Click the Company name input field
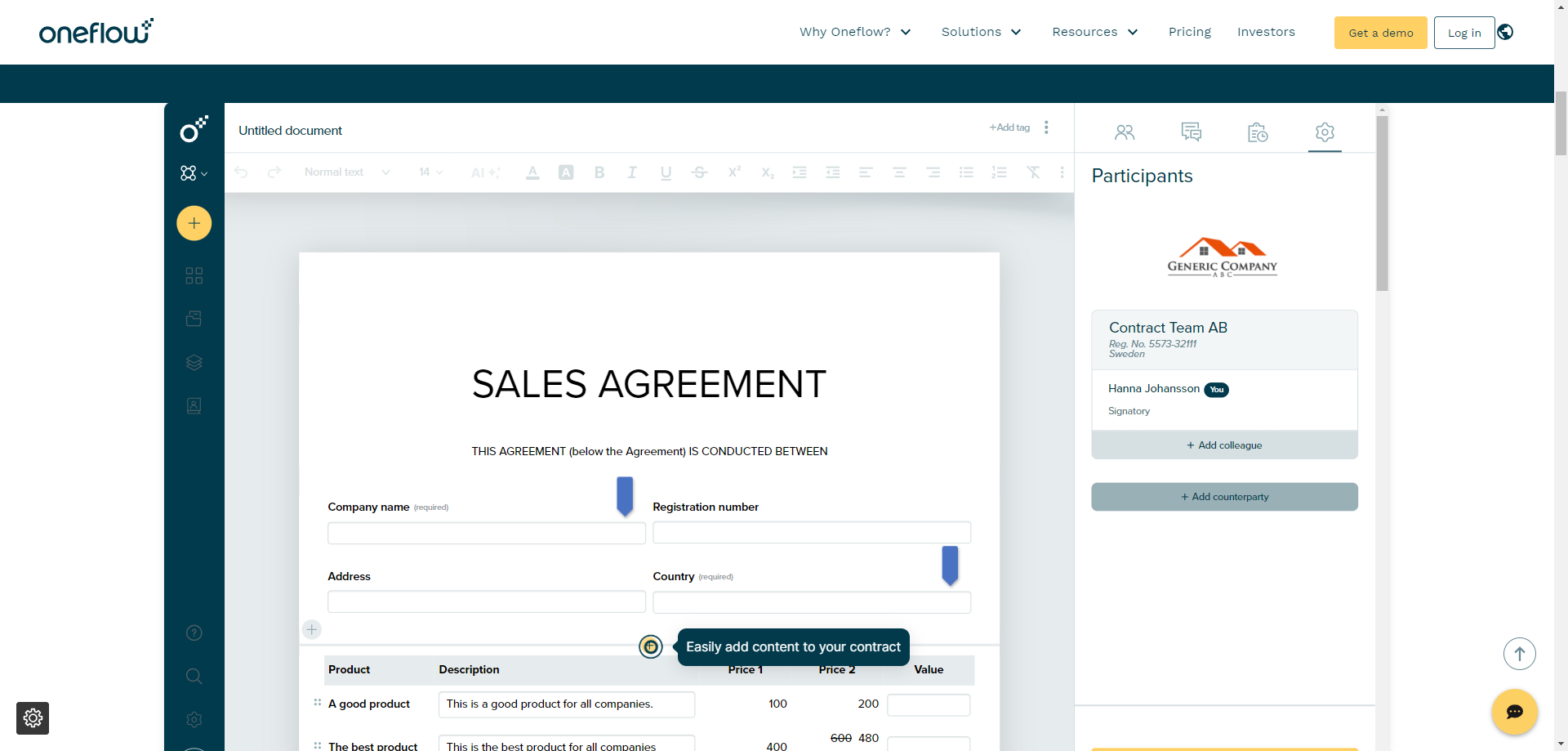This screenshot has width=1568, height=751. coord(486,534)
